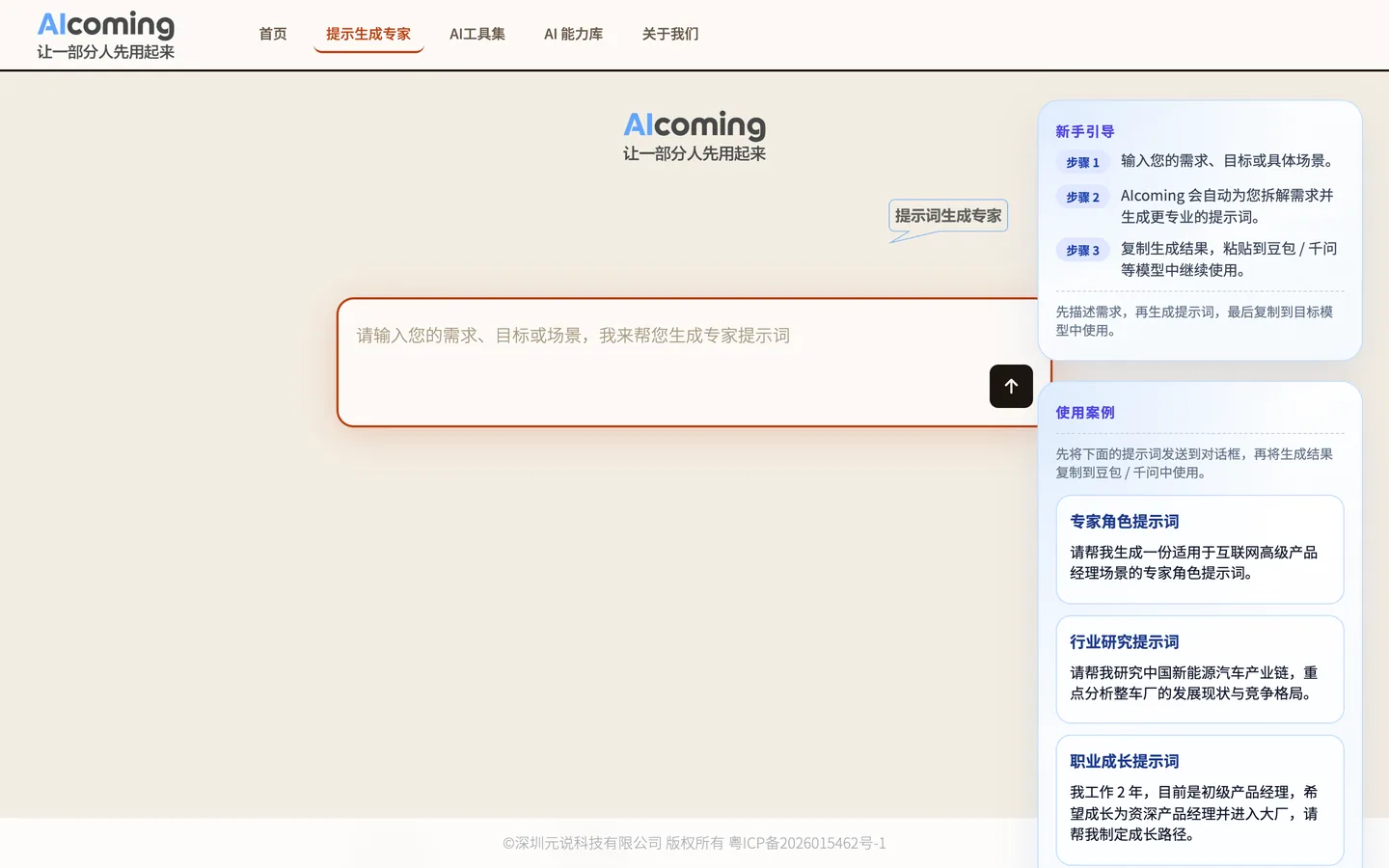The image size is (1389, 868).
Task: Click the header slogan 让一部分人先用起来
Action: point(106,52)
